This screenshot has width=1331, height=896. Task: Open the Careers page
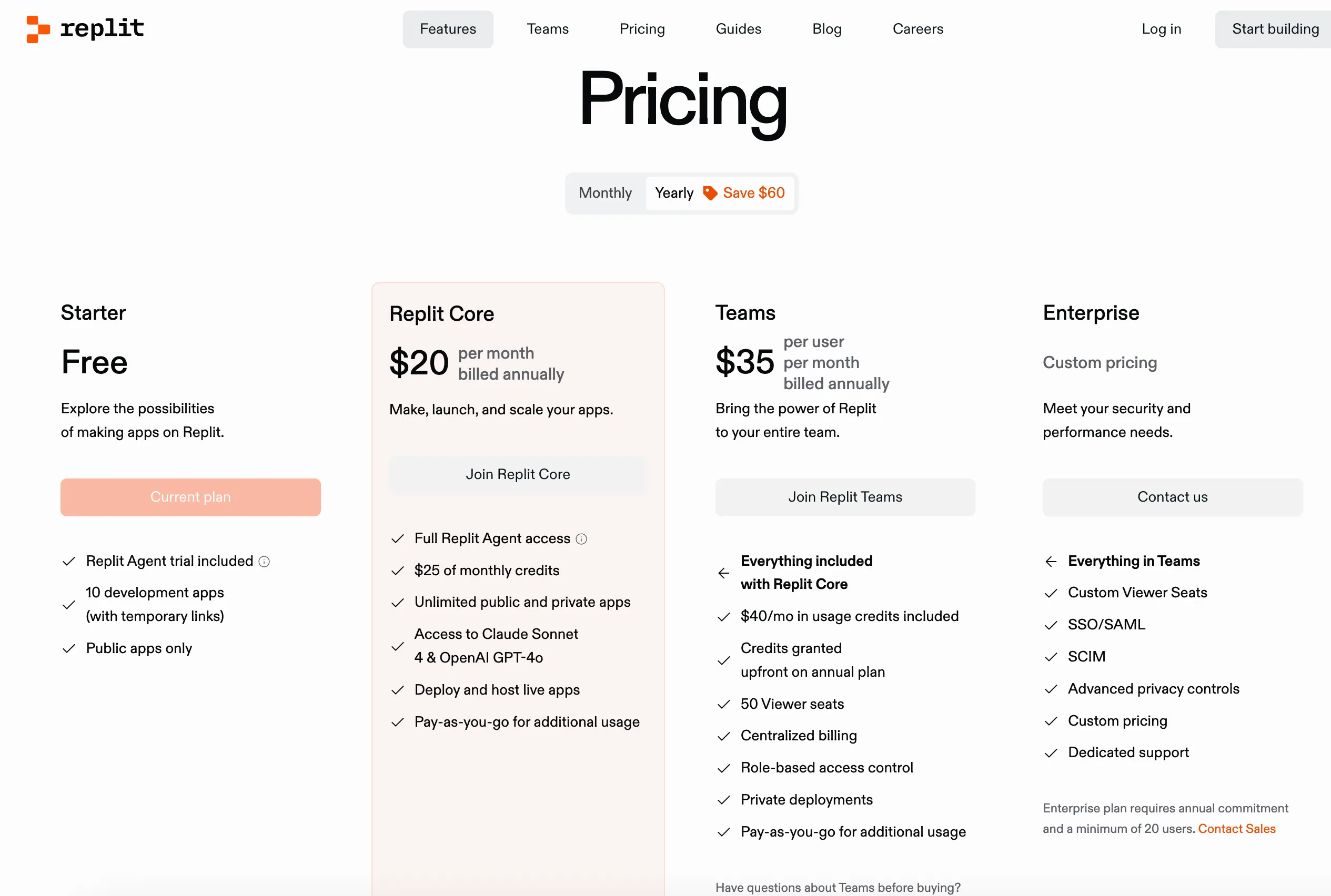[x=917, y=28]
